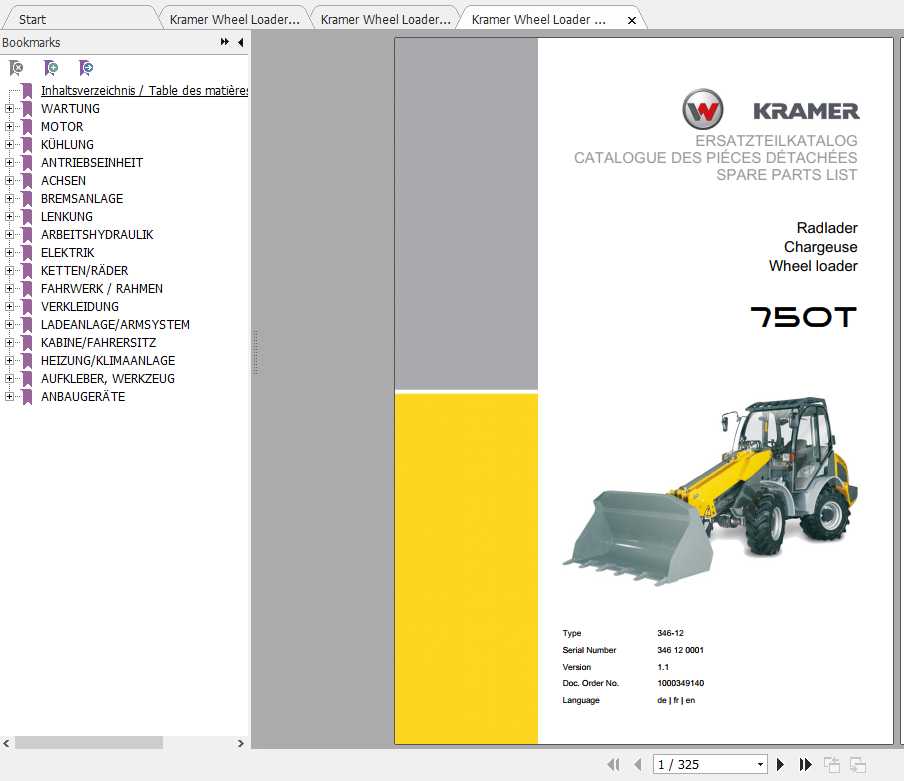Click the bookmark icon next to HEIZUNG/KLIMAANLAGE
The image size is (904, 781).
tap(27, 360)
